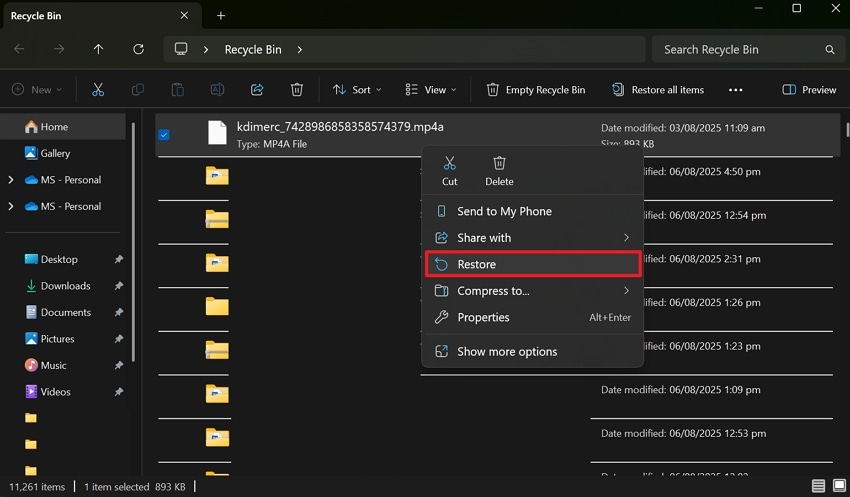Unpin Documents from the sidebar

[x=119, y=312]
